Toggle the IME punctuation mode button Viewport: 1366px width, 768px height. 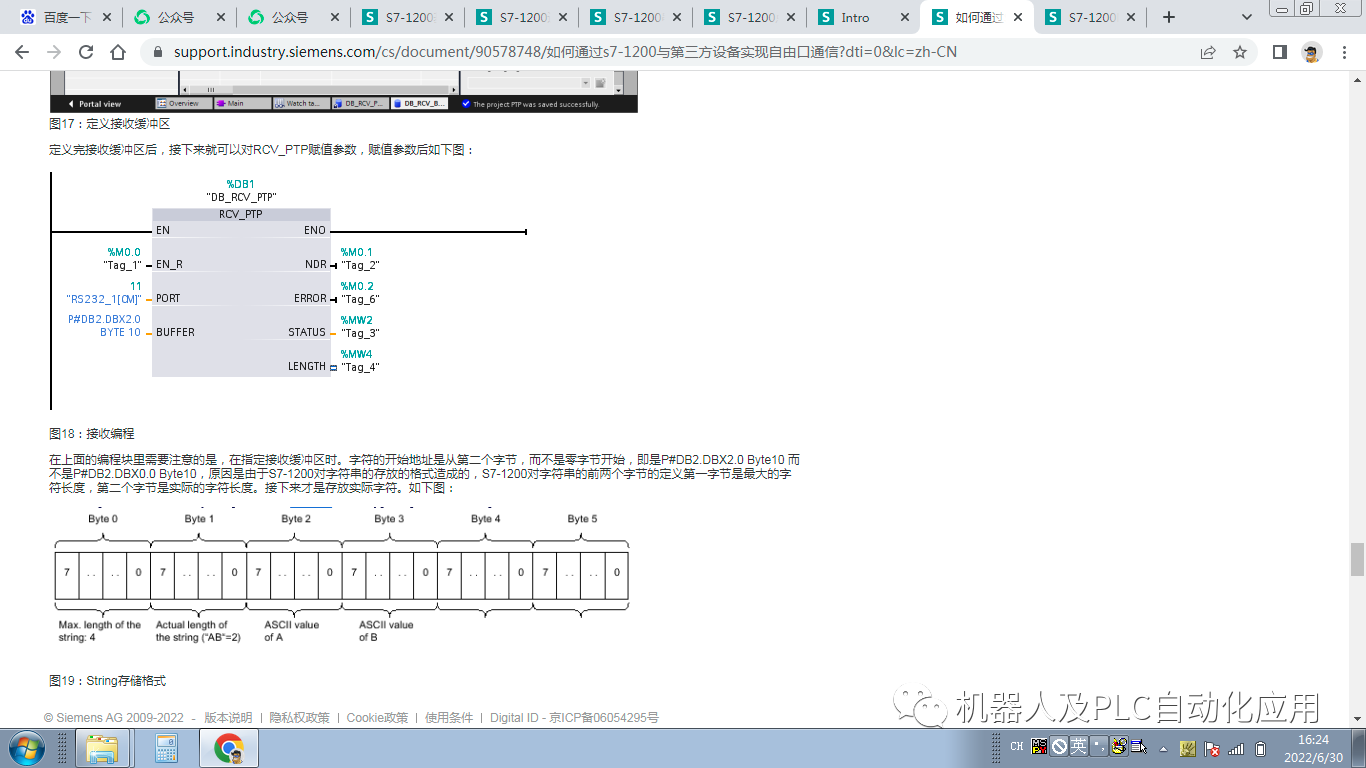click(x=1099, y=746)
